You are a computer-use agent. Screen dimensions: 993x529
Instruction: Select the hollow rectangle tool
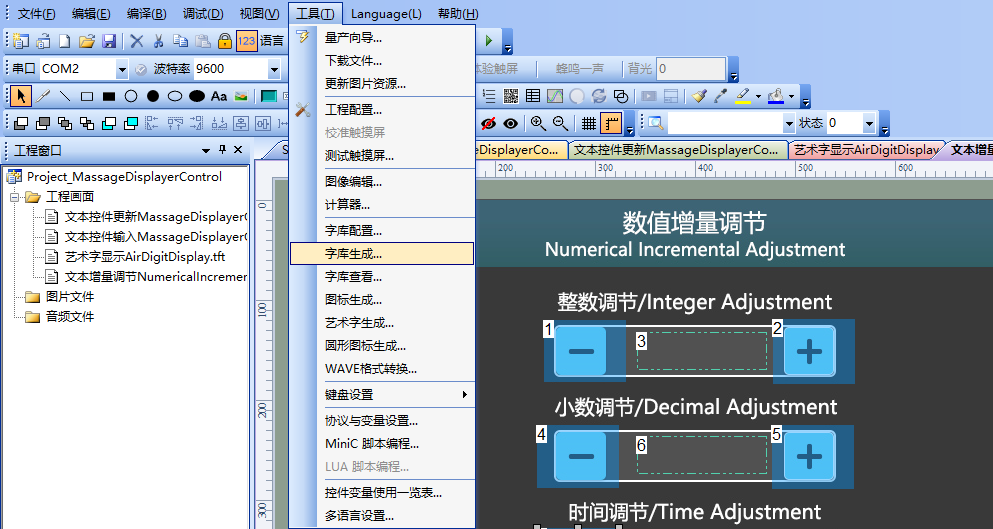[x=87, y=96]
